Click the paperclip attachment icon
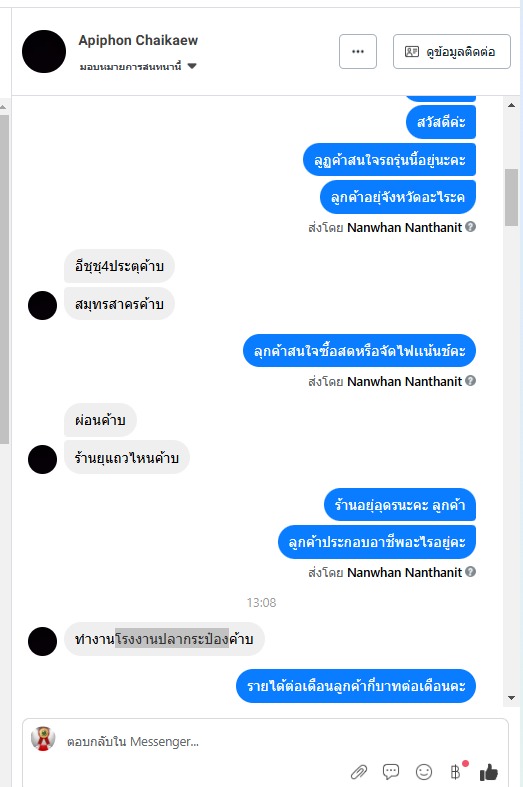 (x=358, y=772)
